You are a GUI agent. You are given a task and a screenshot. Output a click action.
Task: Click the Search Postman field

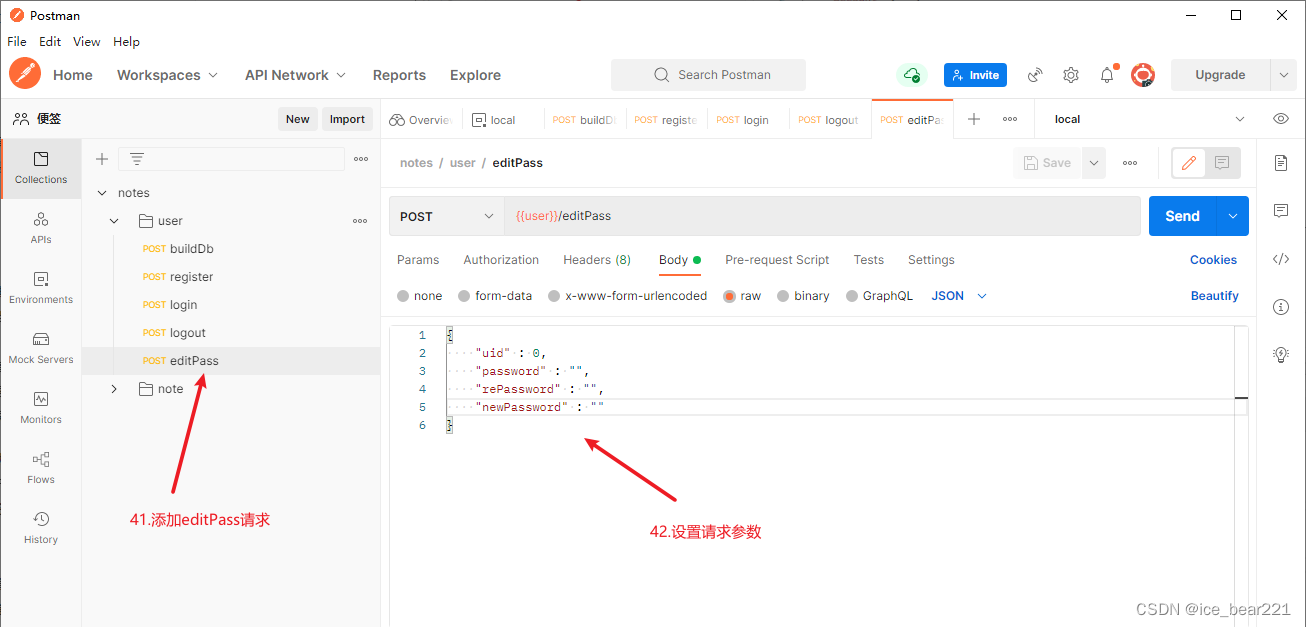coord(708,75)
